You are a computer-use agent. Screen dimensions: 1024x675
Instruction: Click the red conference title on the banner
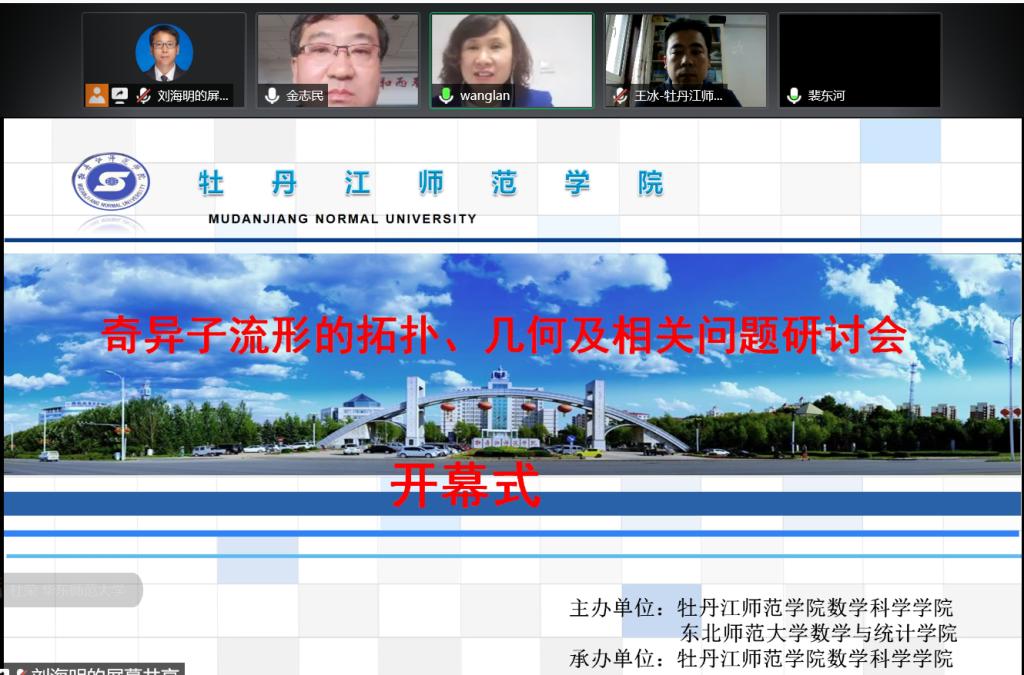click(504, 336)
